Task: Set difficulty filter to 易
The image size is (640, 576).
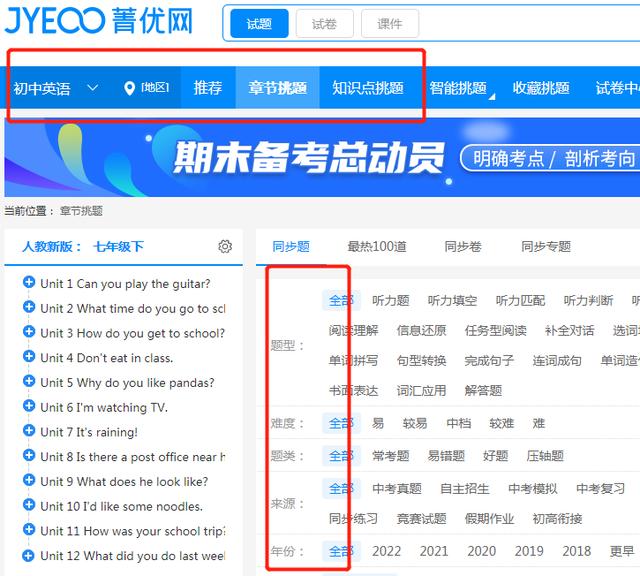Action: click(378, 423)
